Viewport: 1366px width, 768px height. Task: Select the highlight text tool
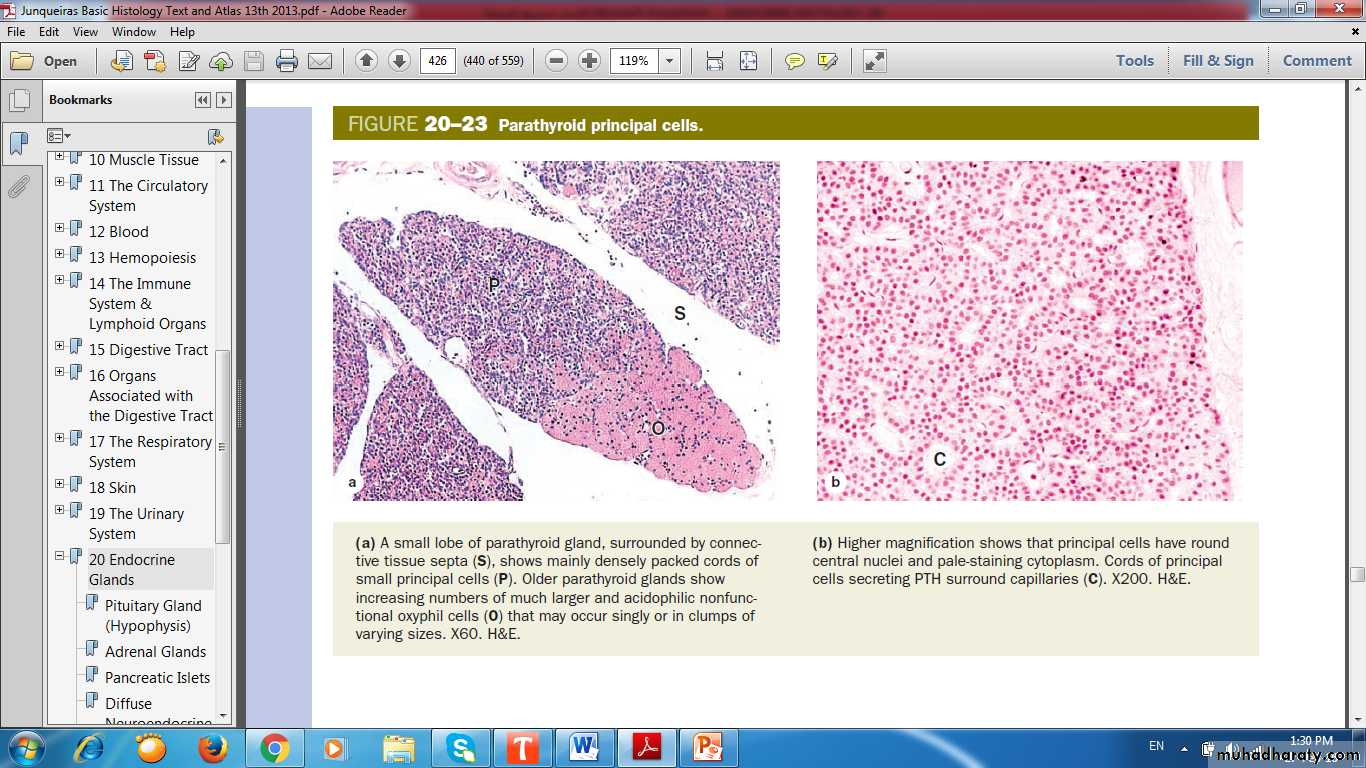pos(827,61)
